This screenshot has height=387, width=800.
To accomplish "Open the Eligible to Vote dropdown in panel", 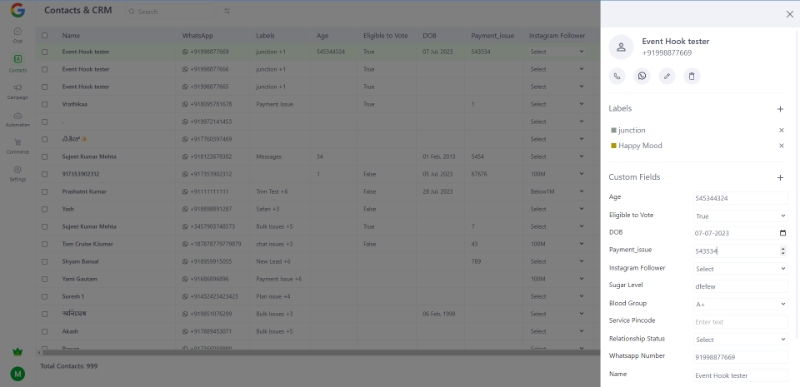I will (740, 216).
